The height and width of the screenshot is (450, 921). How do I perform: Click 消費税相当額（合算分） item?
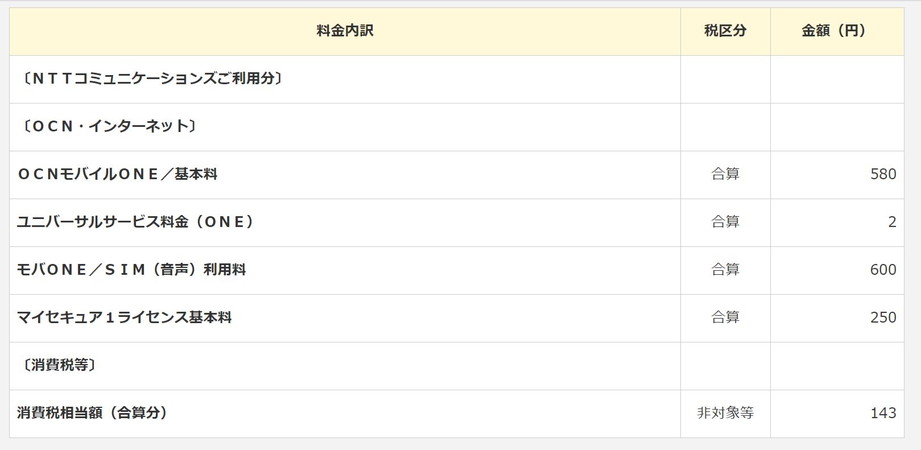[x=92, y=413]
